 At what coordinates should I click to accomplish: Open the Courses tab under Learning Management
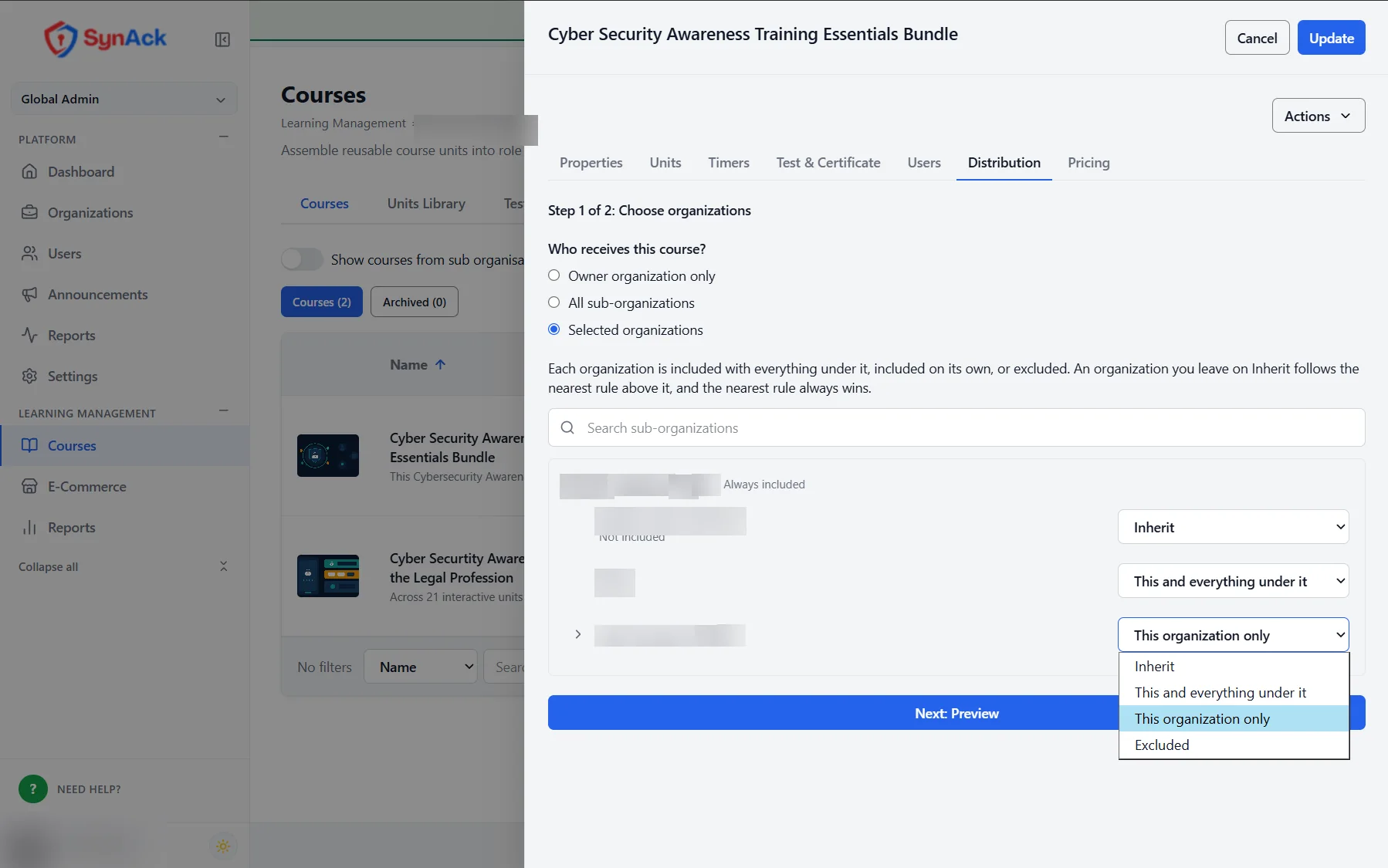click(x=324, y=204)
